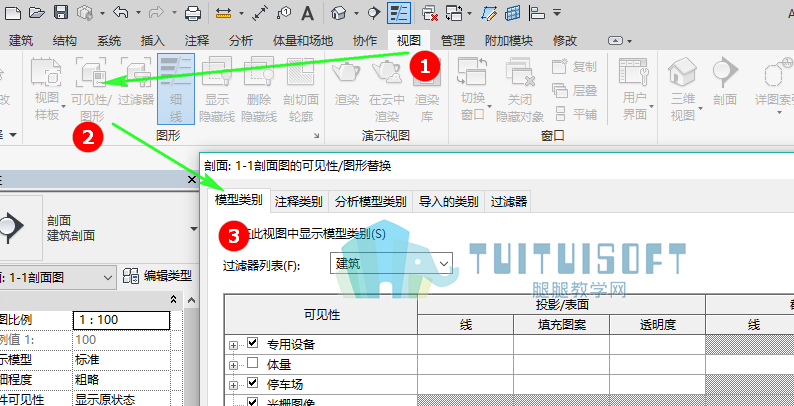The width and height of the screenshot is (794, 406).
Task: Expand the 专用设备 category row
Action: [233, 345]
